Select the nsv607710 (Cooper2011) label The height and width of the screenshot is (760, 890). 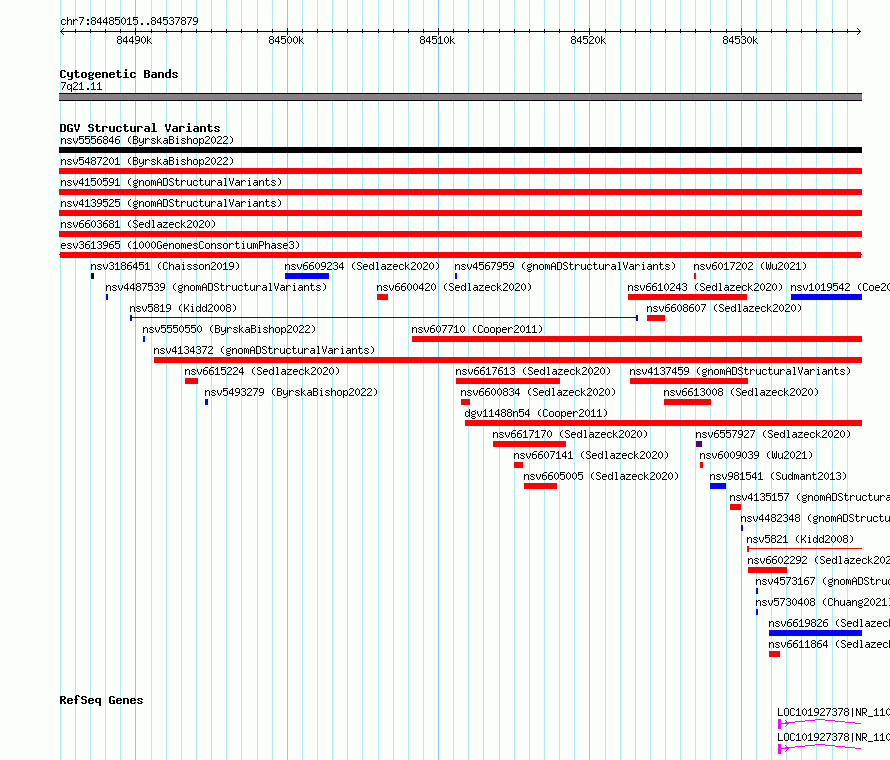pos(477,329)
